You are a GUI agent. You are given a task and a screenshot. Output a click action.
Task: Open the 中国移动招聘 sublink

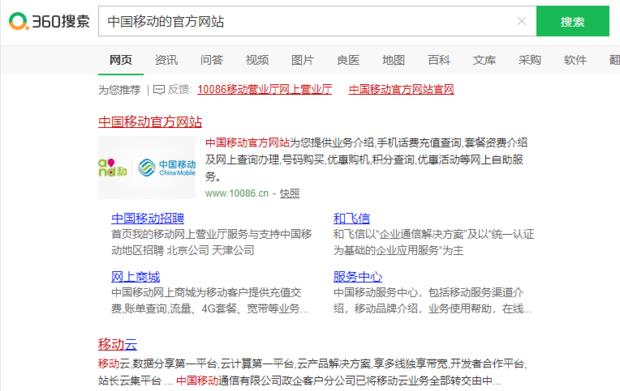tap(147, 218)
